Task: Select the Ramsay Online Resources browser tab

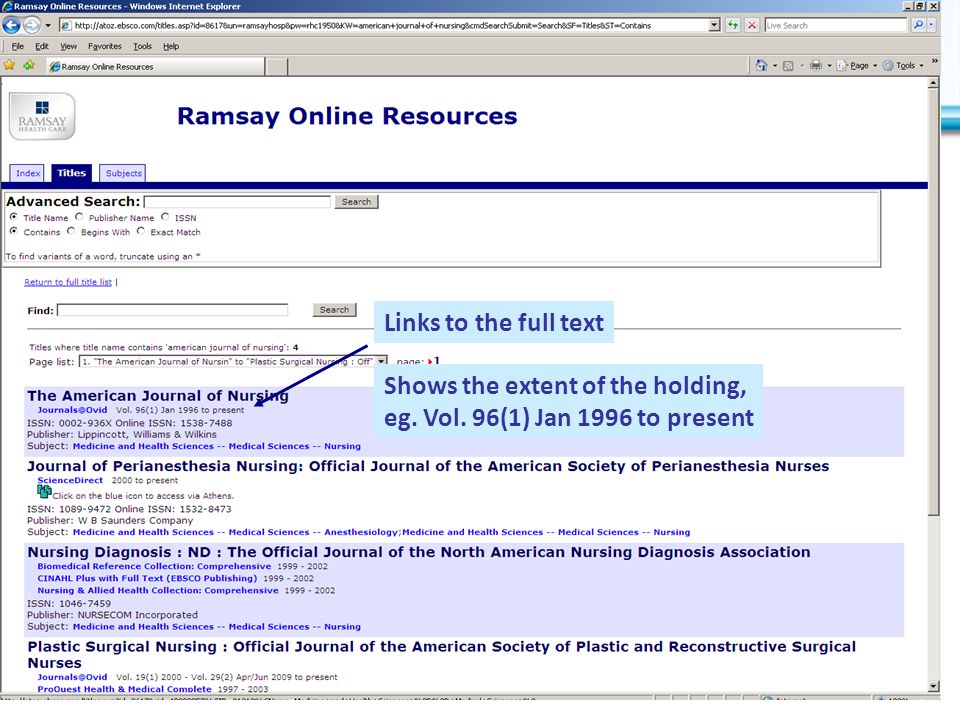Action: point(156,66)
